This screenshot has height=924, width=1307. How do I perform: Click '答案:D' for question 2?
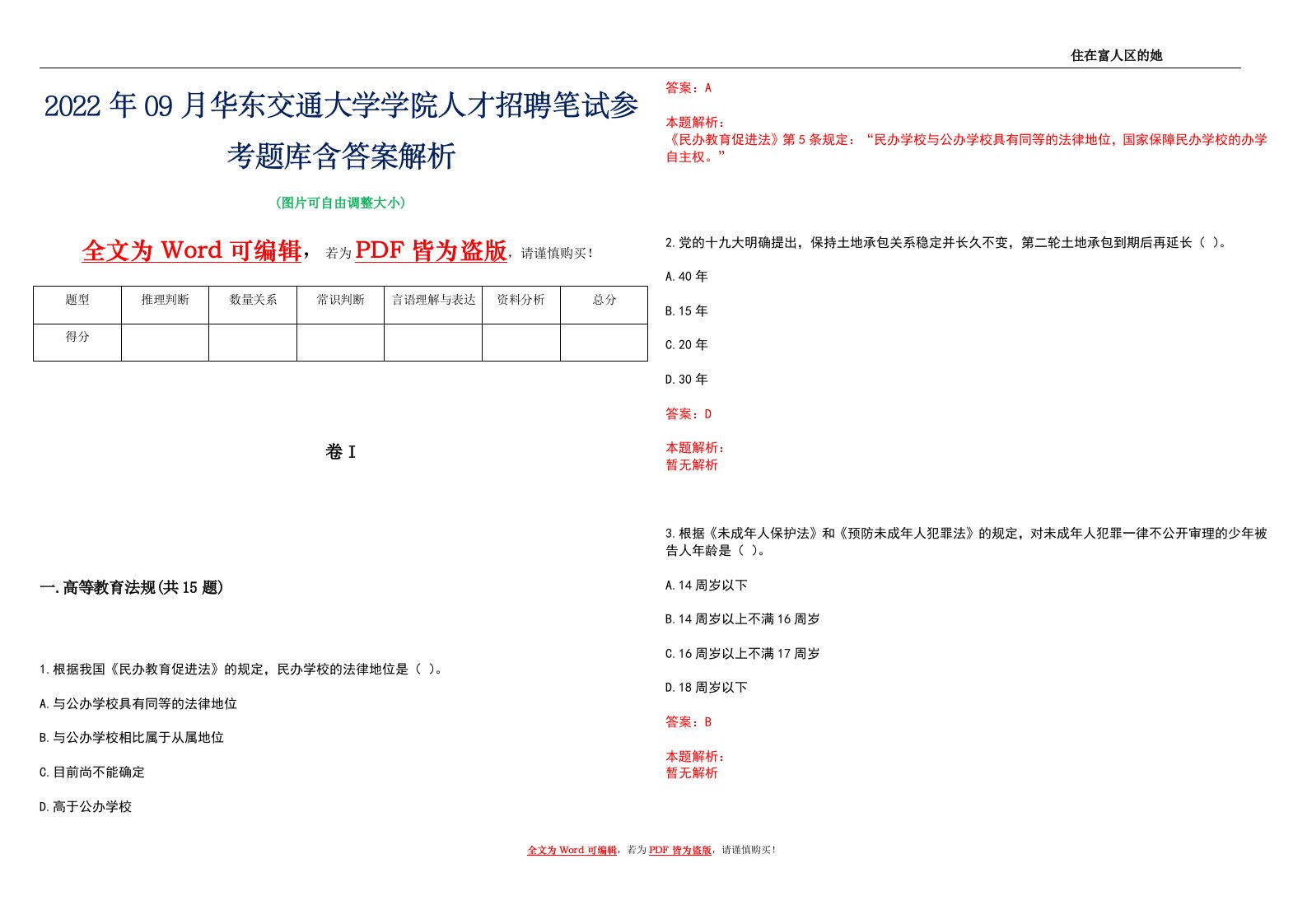tap(689, 414)
